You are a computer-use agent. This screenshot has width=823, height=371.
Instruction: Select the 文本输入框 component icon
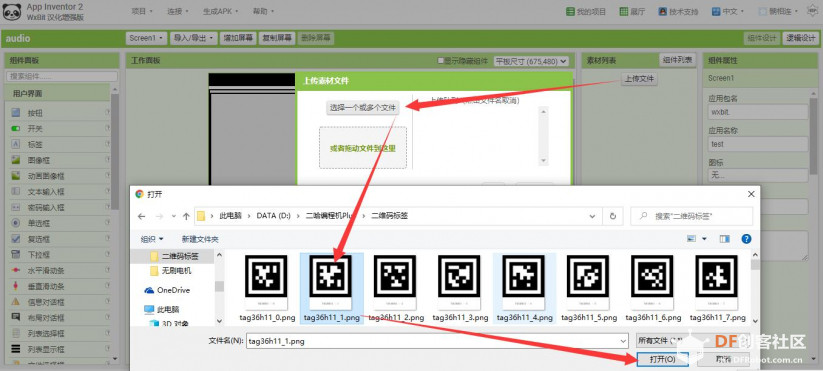coord(16,192)
